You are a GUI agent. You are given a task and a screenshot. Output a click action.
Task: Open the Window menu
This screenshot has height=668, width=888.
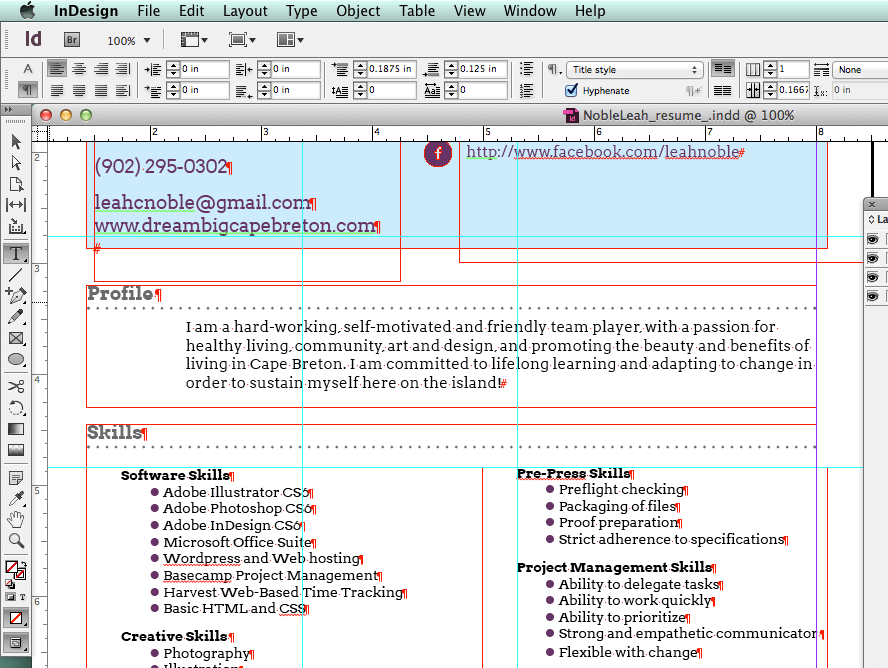(x=530, y=11)
